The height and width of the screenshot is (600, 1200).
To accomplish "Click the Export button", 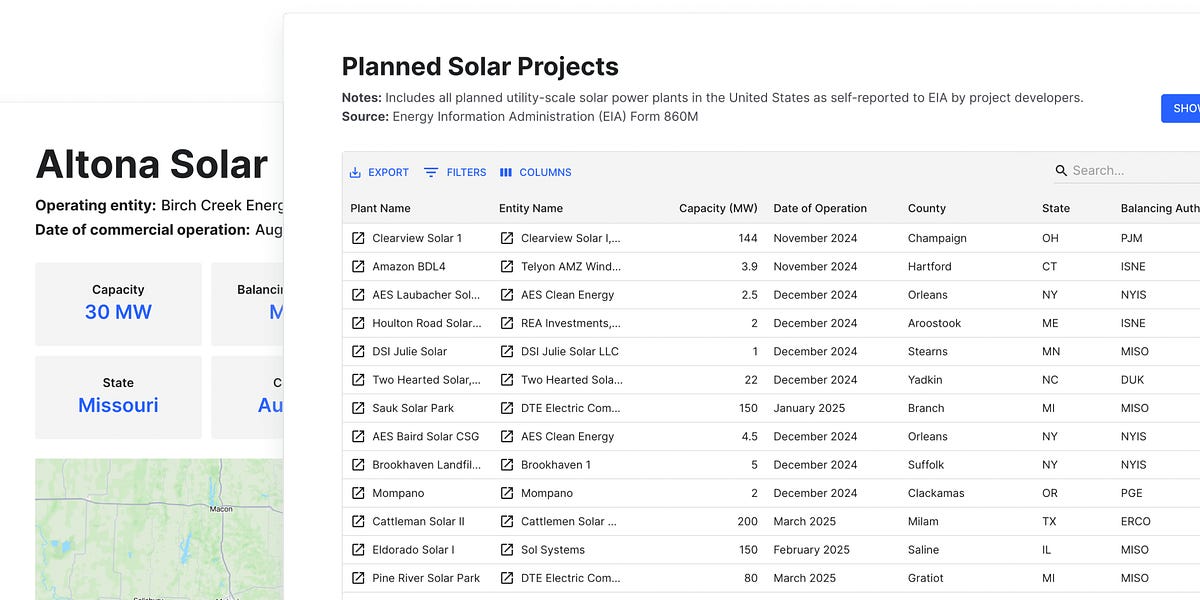I will 379,172.
